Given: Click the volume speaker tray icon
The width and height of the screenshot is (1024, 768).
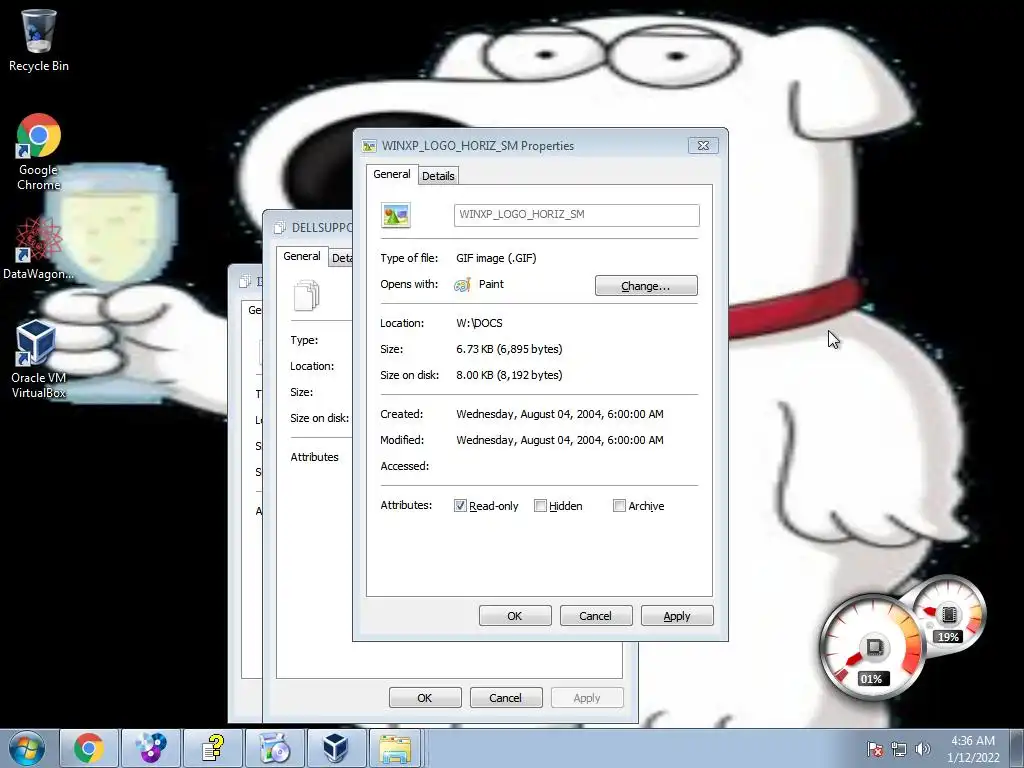Looking at the screenshot, I should (x=923, y=749).
